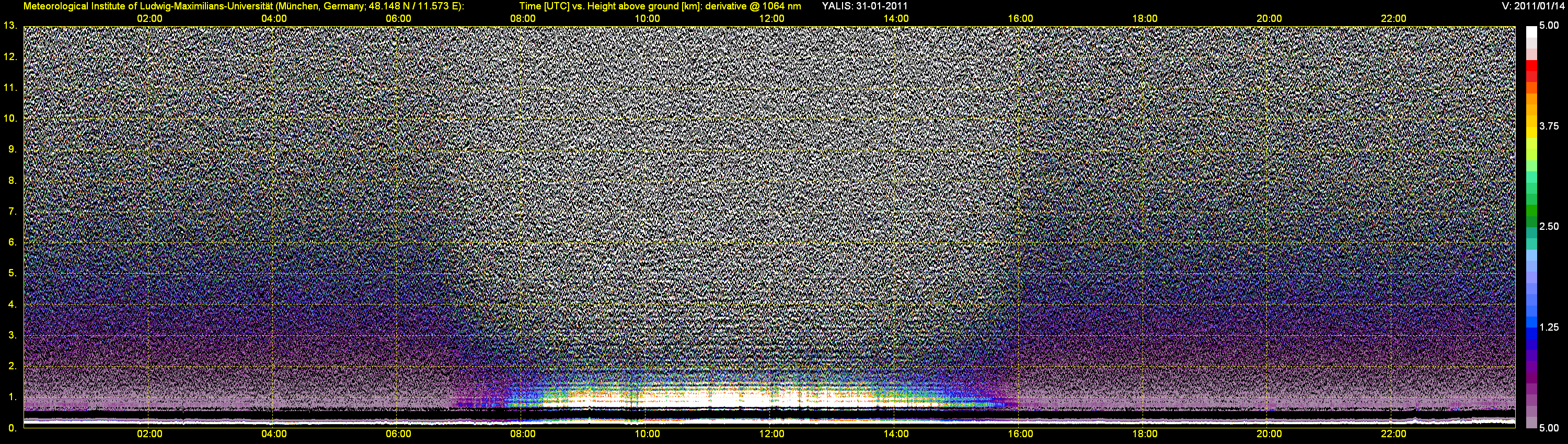Click the 02:00 label on the top time axis

(x=149, y=19)
